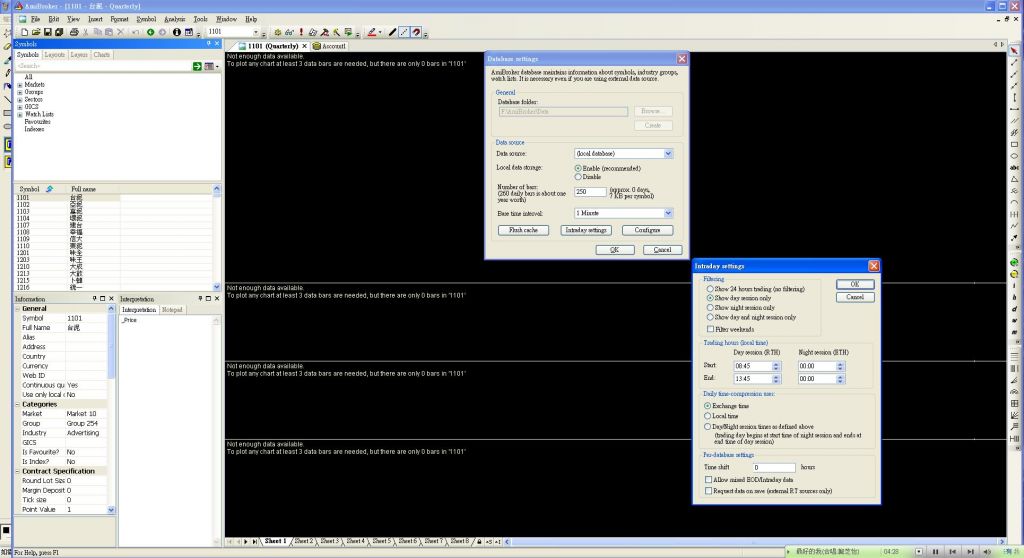
Task: Switch to the Notepad tab
Action: [x=172, y=310]
